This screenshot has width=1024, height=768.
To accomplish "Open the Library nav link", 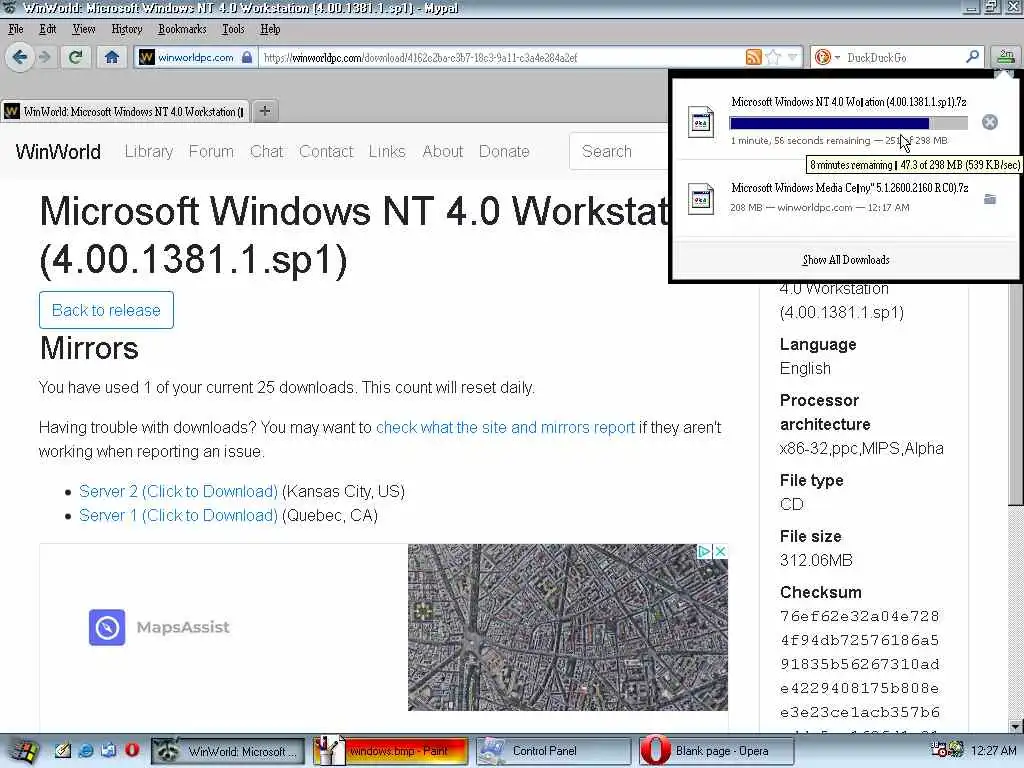I will 149,152.
